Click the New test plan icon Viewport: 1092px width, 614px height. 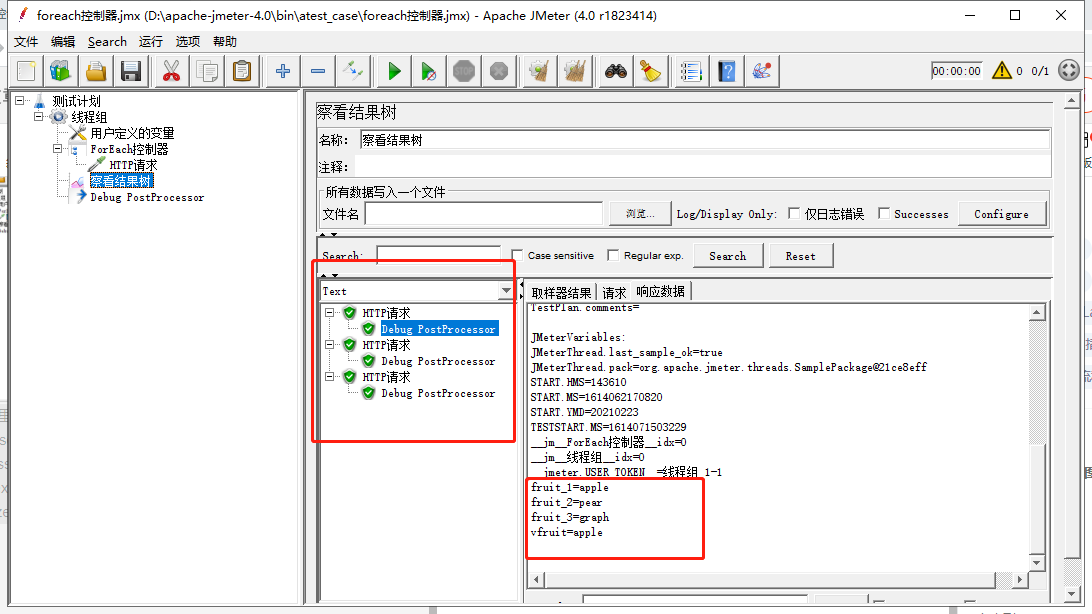(26, 71)
